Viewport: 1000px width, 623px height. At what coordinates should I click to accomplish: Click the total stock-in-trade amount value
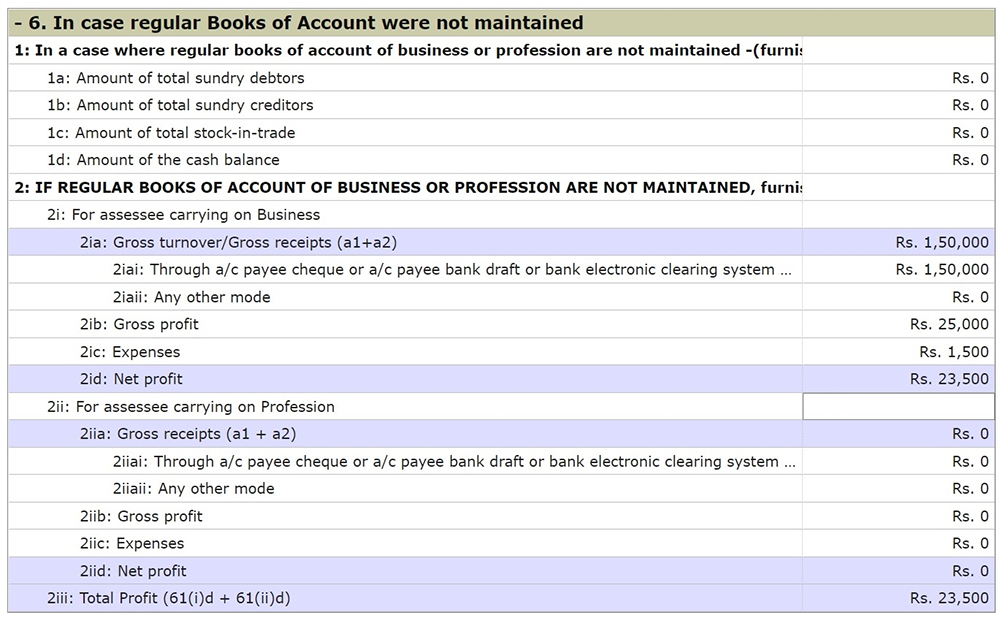[969, 133]
